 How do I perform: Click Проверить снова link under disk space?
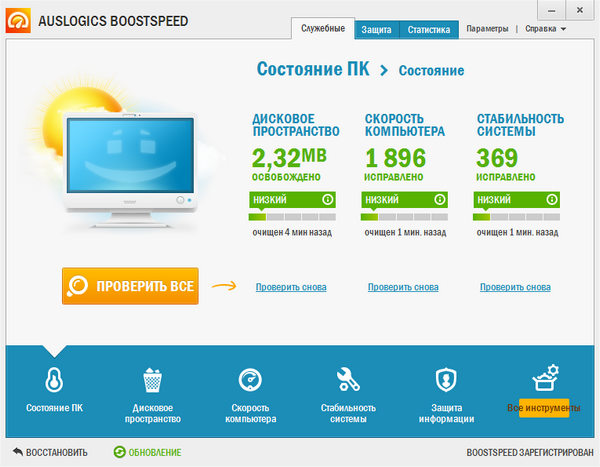click(x=290, y=288)
